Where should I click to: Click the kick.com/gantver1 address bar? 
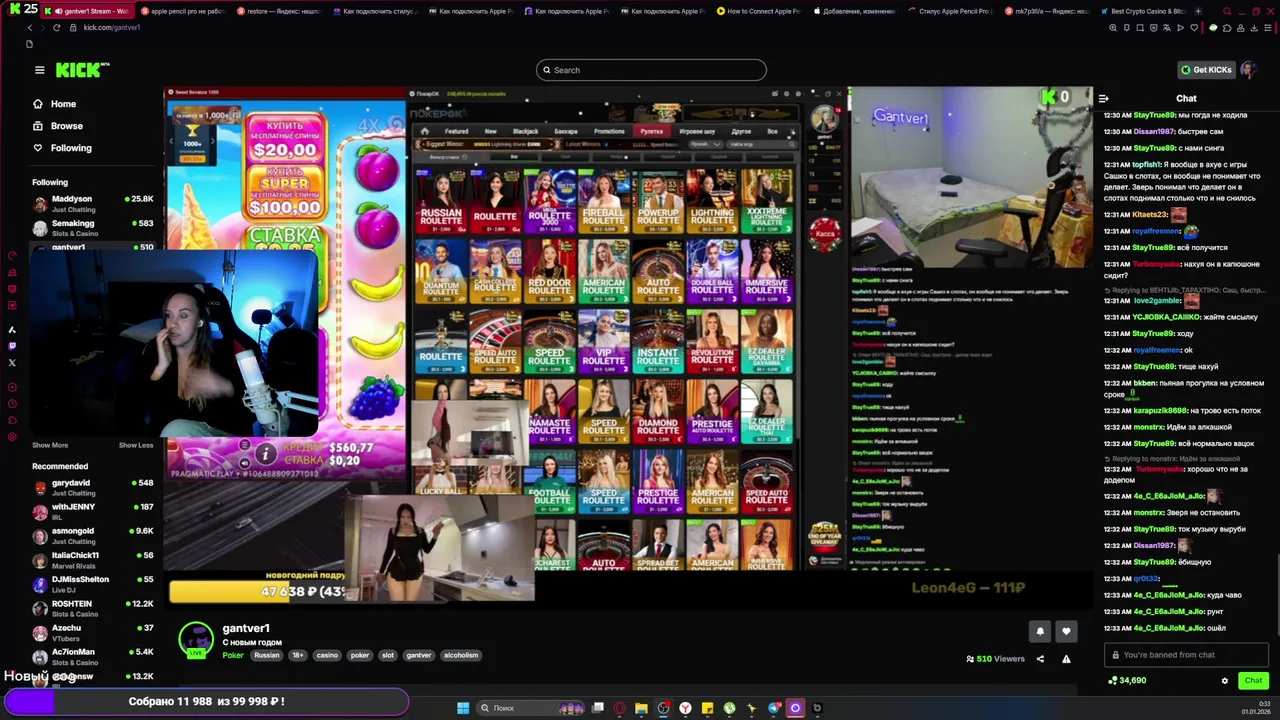coord(111,27)
